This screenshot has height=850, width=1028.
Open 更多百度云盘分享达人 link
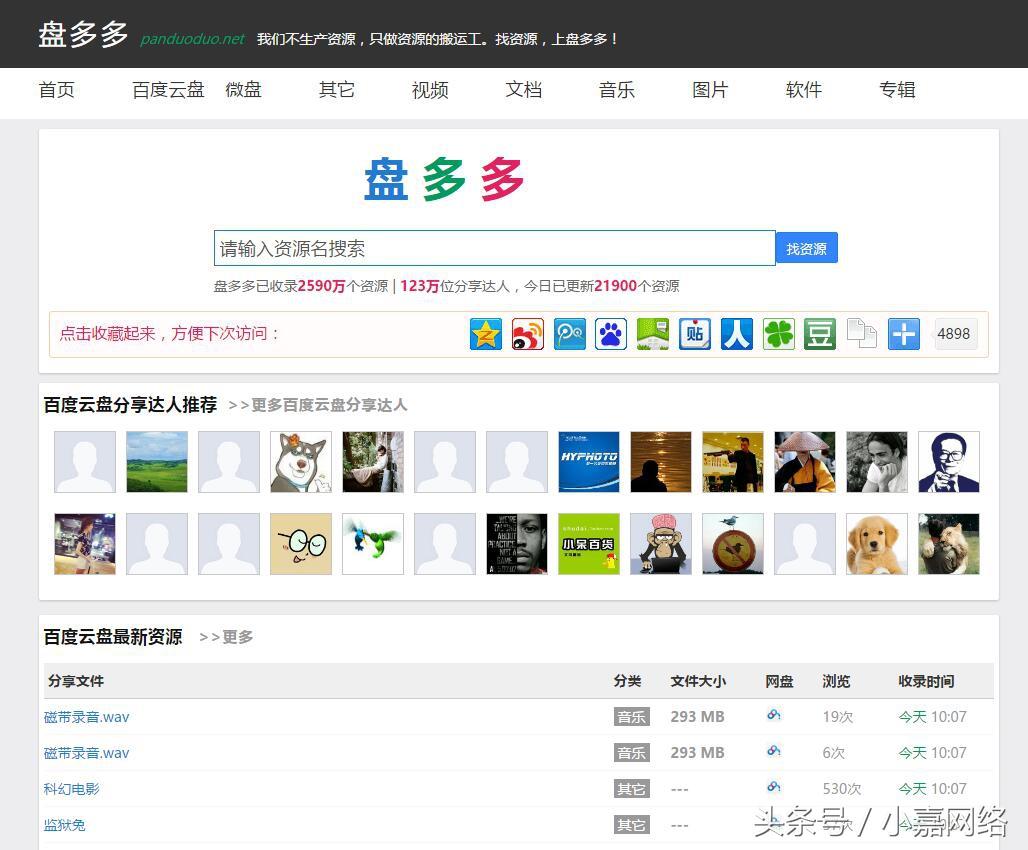pyautogui.click(x=318, y=405)
